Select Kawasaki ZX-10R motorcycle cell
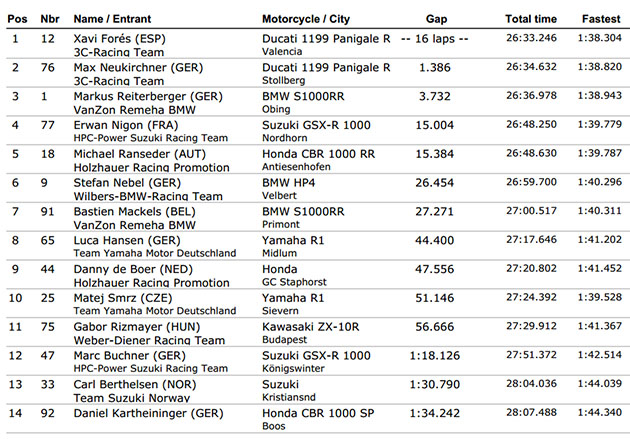 coord(311,327)
